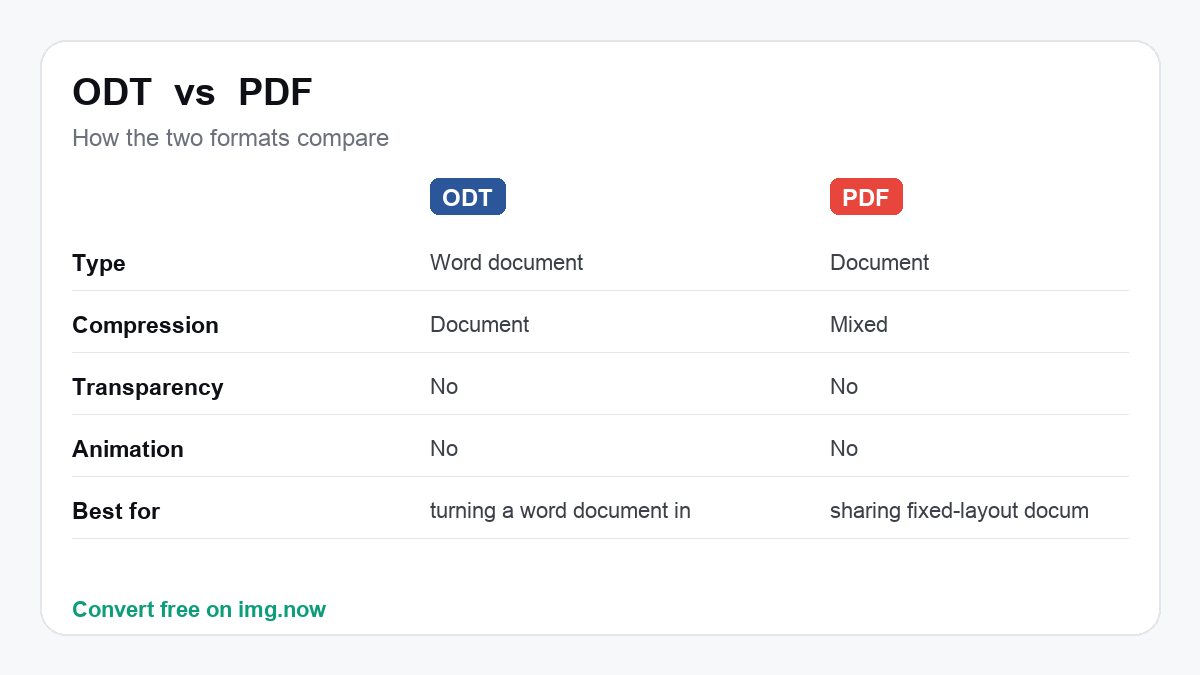
Task: Click the 'Best for' row label
Action: (116, 511)
